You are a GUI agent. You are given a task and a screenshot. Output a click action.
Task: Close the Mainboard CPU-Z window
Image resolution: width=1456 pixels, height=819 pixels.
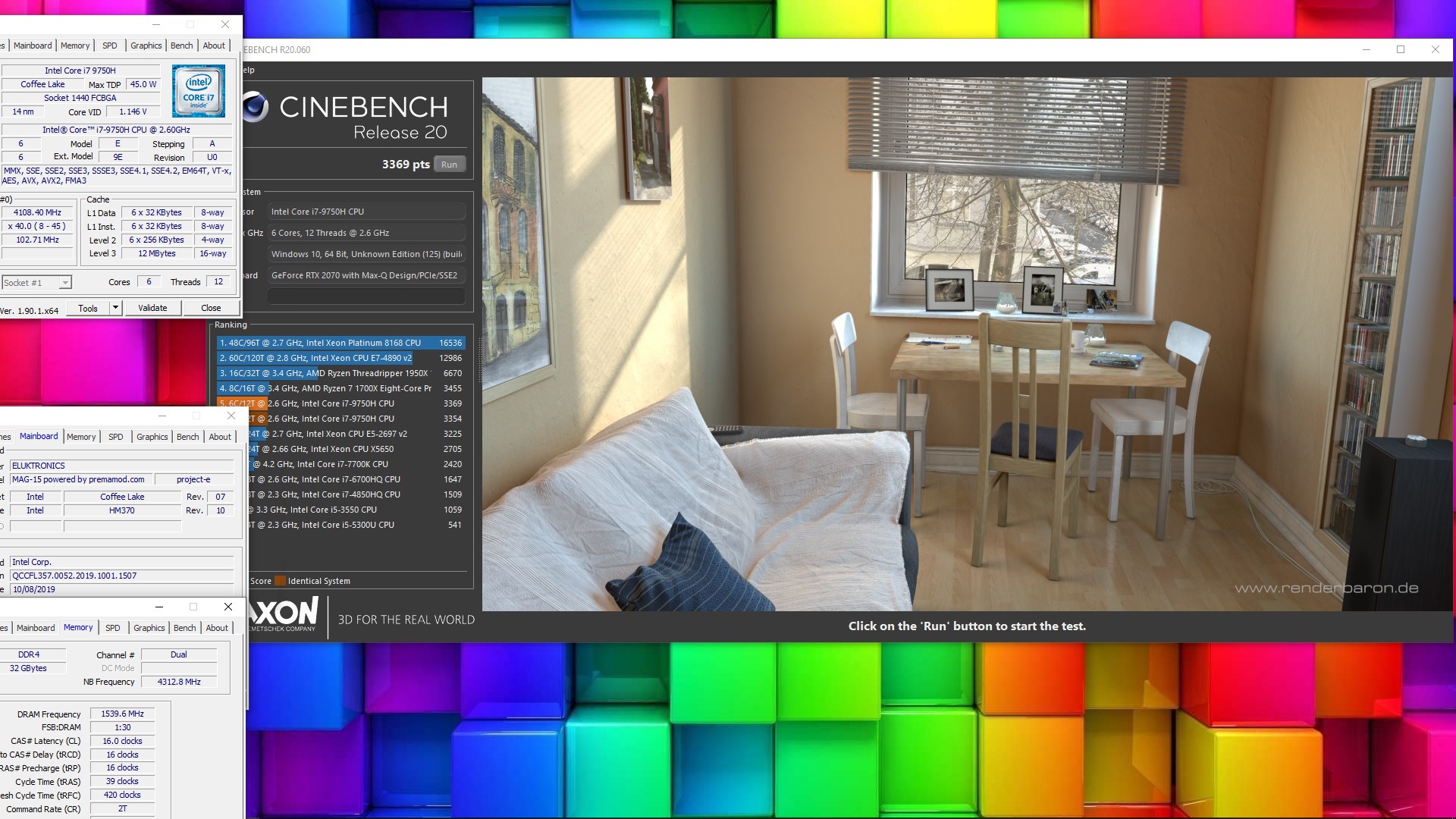(231, 416)
